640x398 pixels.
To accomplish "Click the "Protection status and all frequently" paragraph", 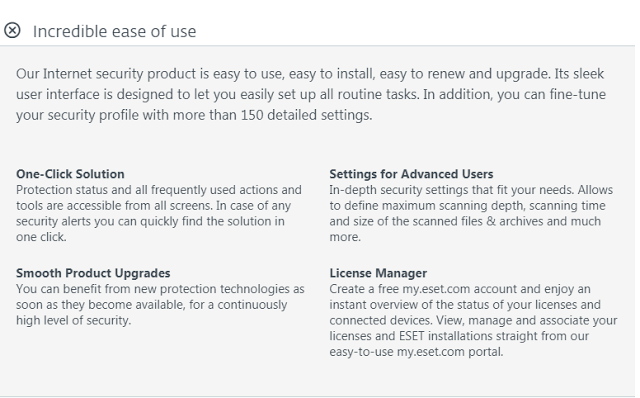I will (159, 213).
